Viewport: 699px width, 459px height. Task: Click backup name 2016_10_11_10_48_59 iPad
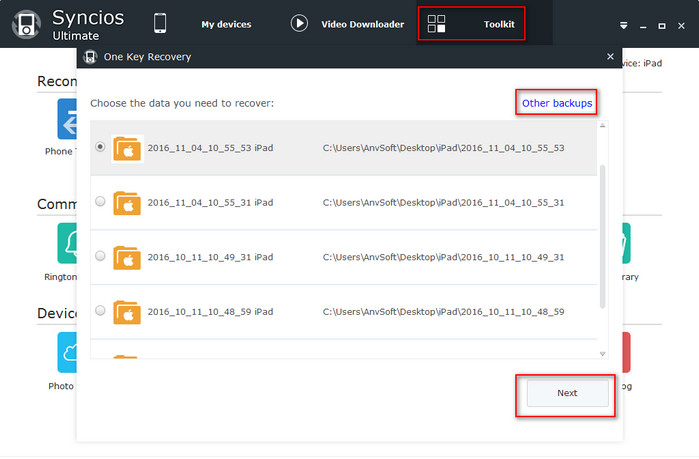tap(210, 312)
